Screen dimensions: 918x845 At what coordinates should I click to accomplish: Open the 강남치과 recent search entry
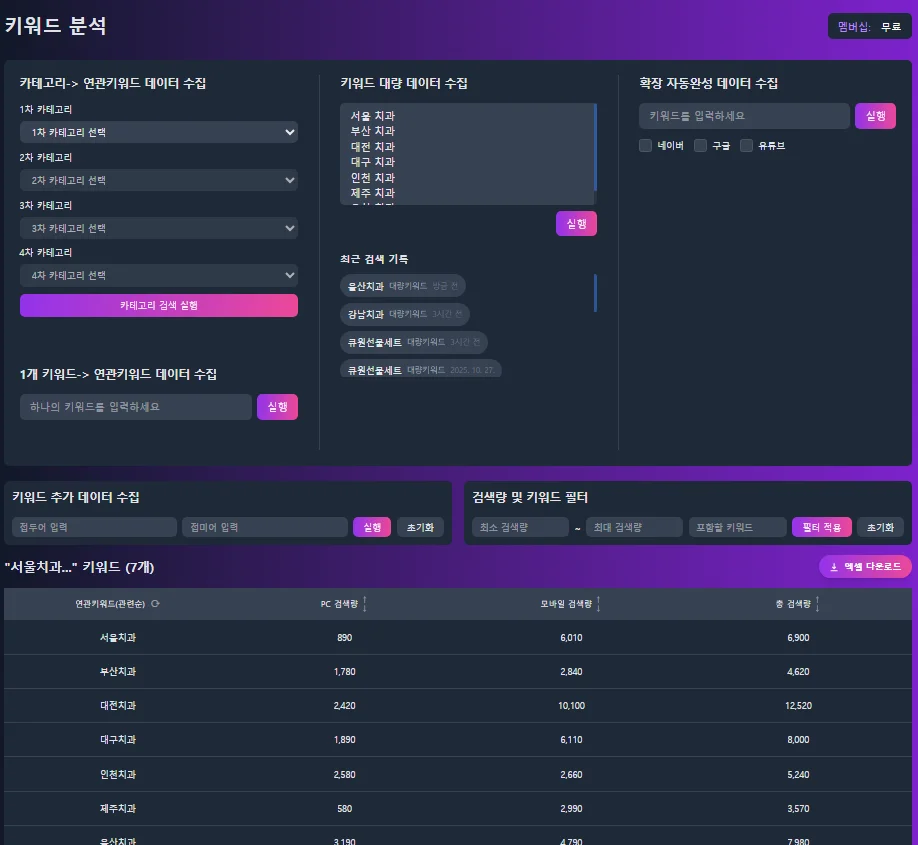point(403,314)
